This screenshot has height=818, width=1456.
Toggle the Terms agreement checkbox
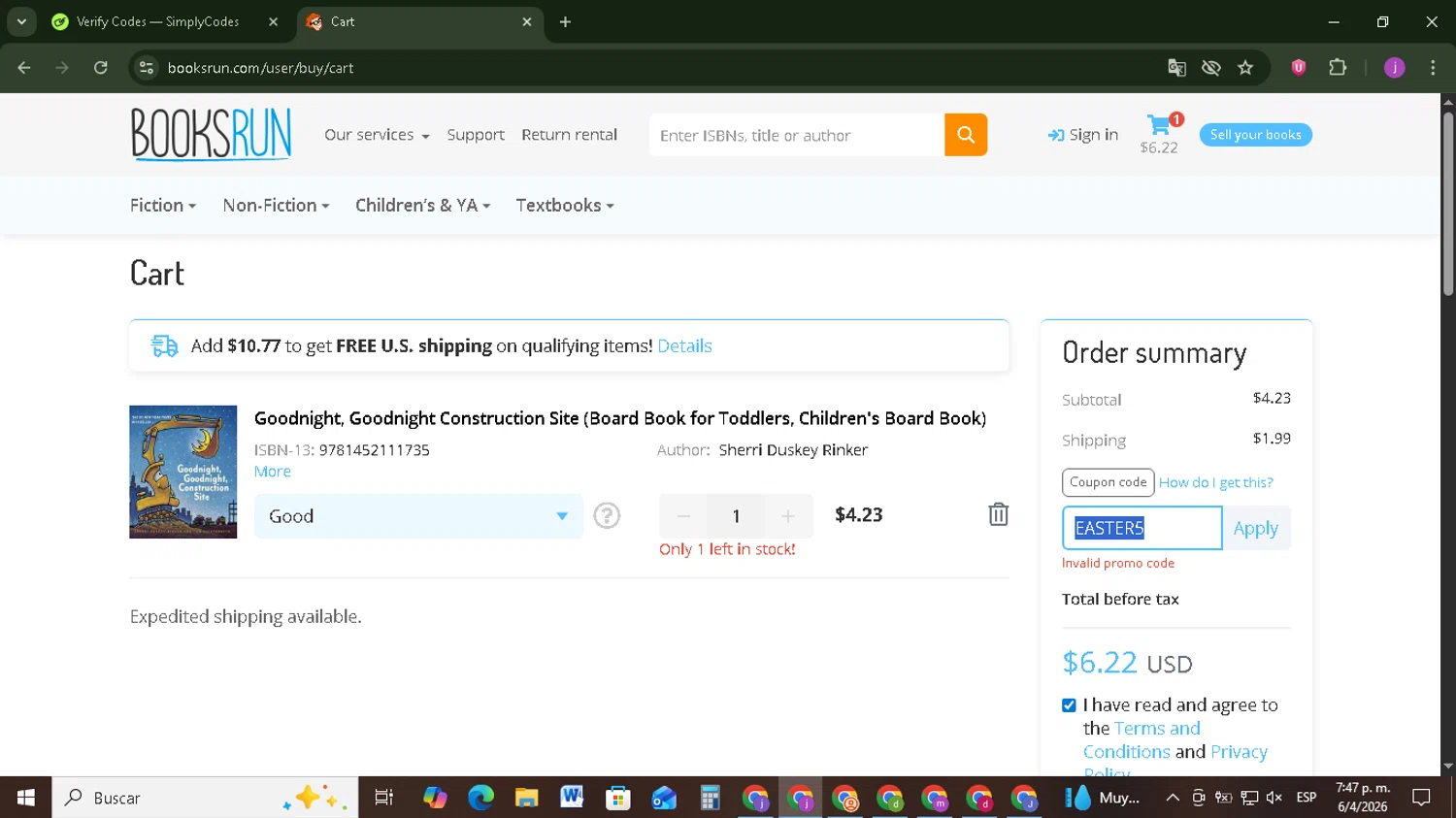[x=1069, y=705]
